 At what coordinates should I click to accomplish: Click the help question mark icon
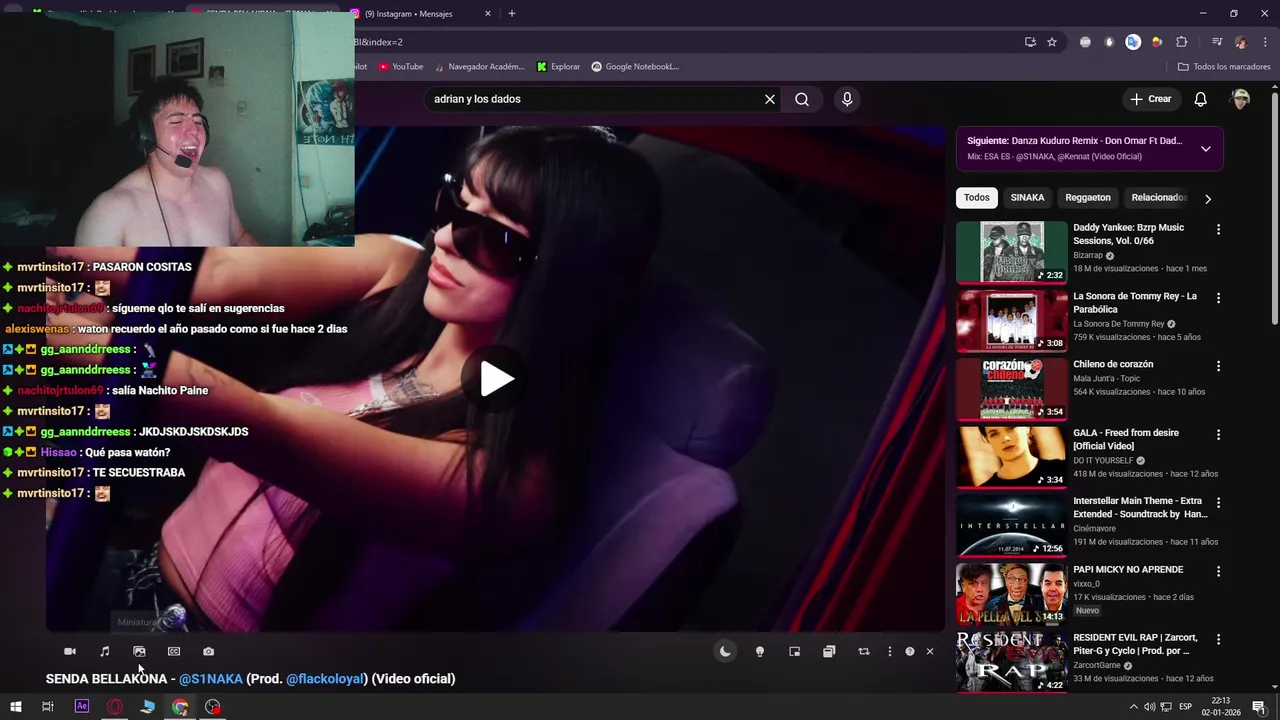[910, 651]
